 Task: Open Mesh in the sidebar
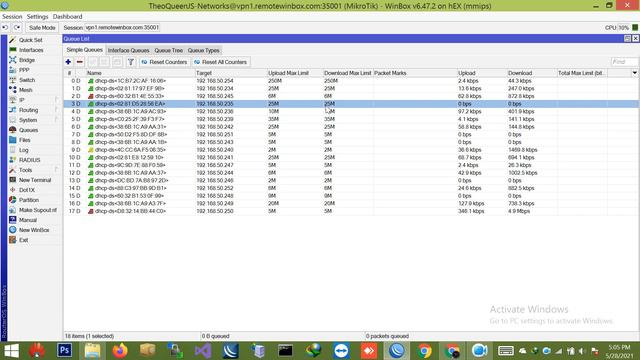(25, 90)
